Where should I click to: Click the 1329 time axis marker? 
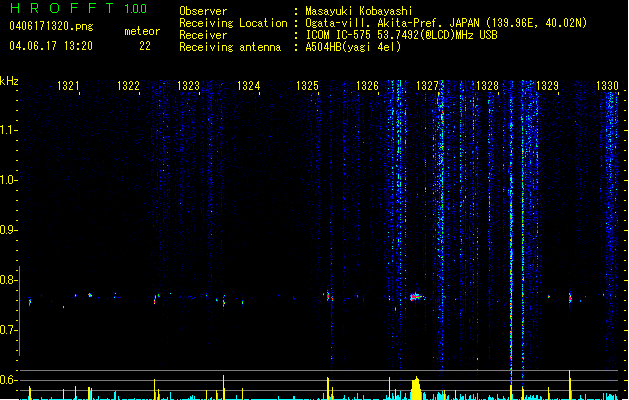click(547, 86)
